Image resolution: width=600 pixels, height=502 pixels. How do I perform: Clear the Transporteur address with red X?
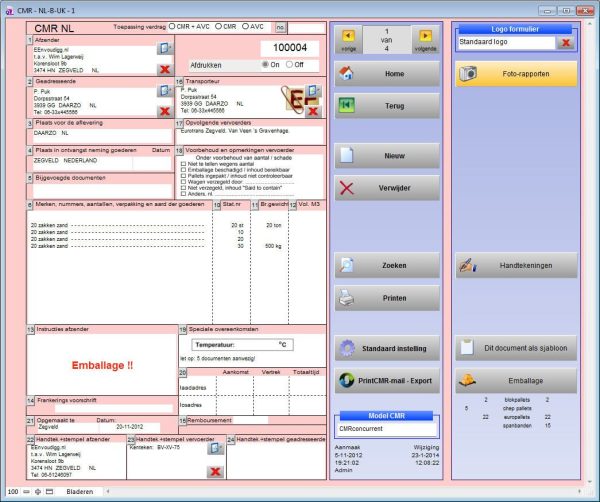313,111
